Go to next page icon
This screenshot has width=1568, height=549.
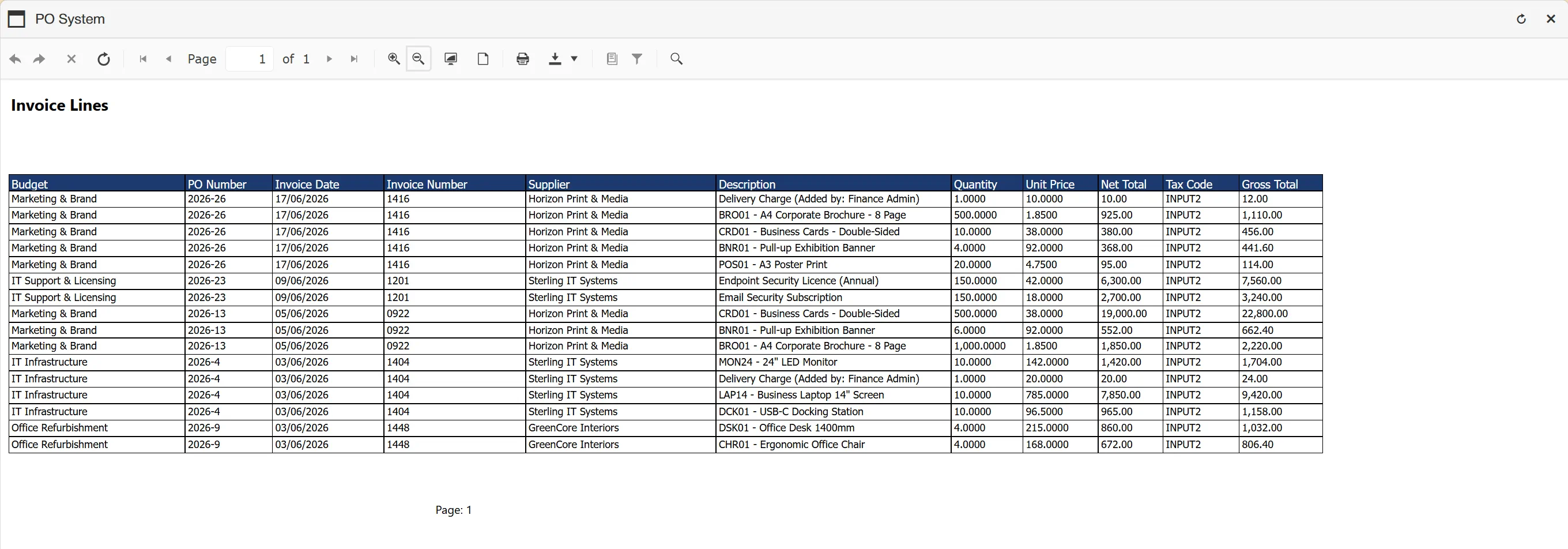329,59
